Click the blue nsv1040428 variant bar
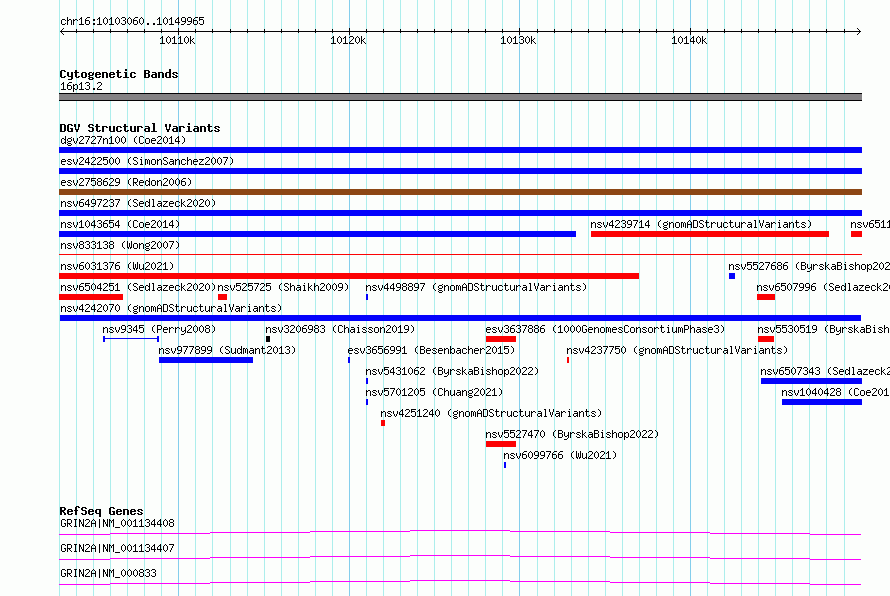 point(822,402)
